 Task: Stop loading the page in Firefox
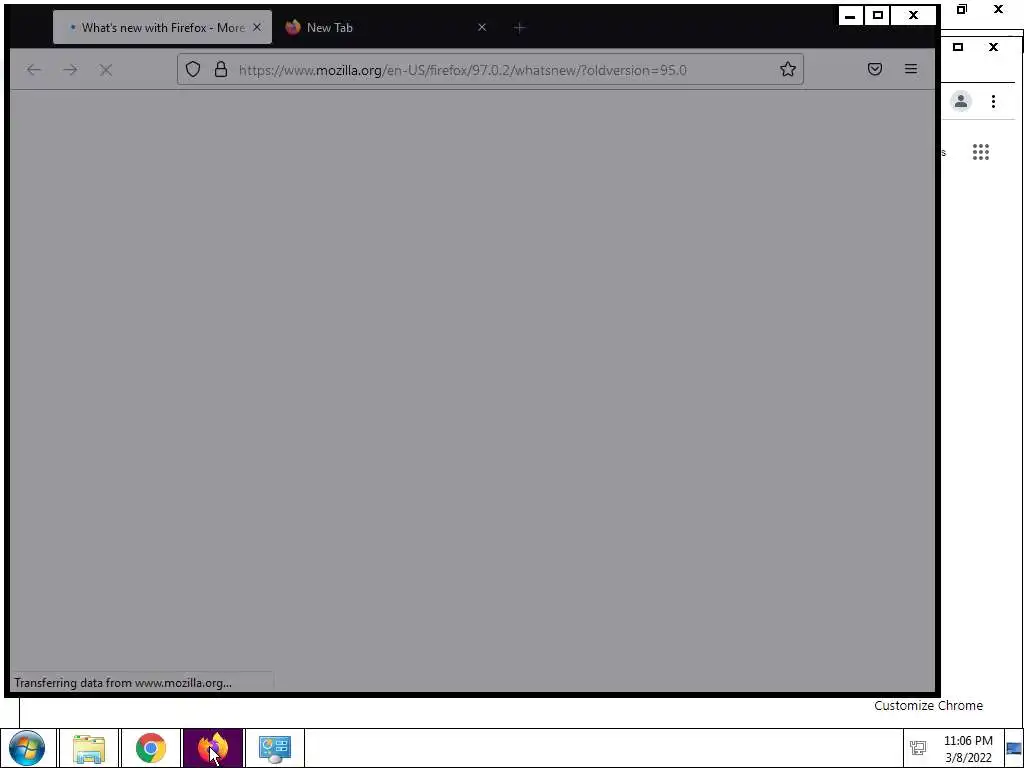(106, 70)
